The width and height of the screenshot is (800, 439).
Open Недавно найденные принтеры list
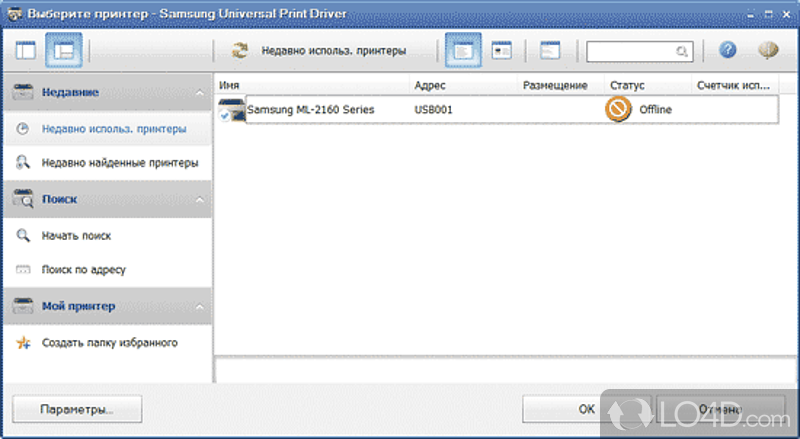[x=119, y=162]
